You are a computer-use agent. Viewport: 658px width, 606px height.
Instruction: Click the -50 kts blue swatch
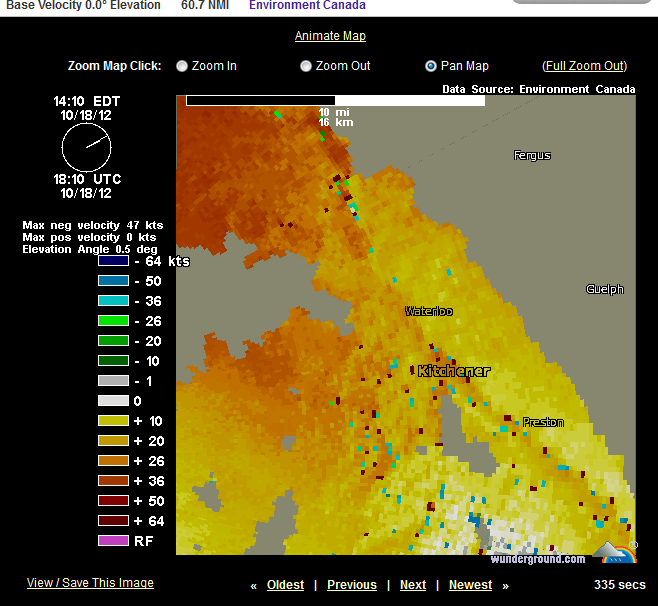pyautogui.click(x=113, y=281)
